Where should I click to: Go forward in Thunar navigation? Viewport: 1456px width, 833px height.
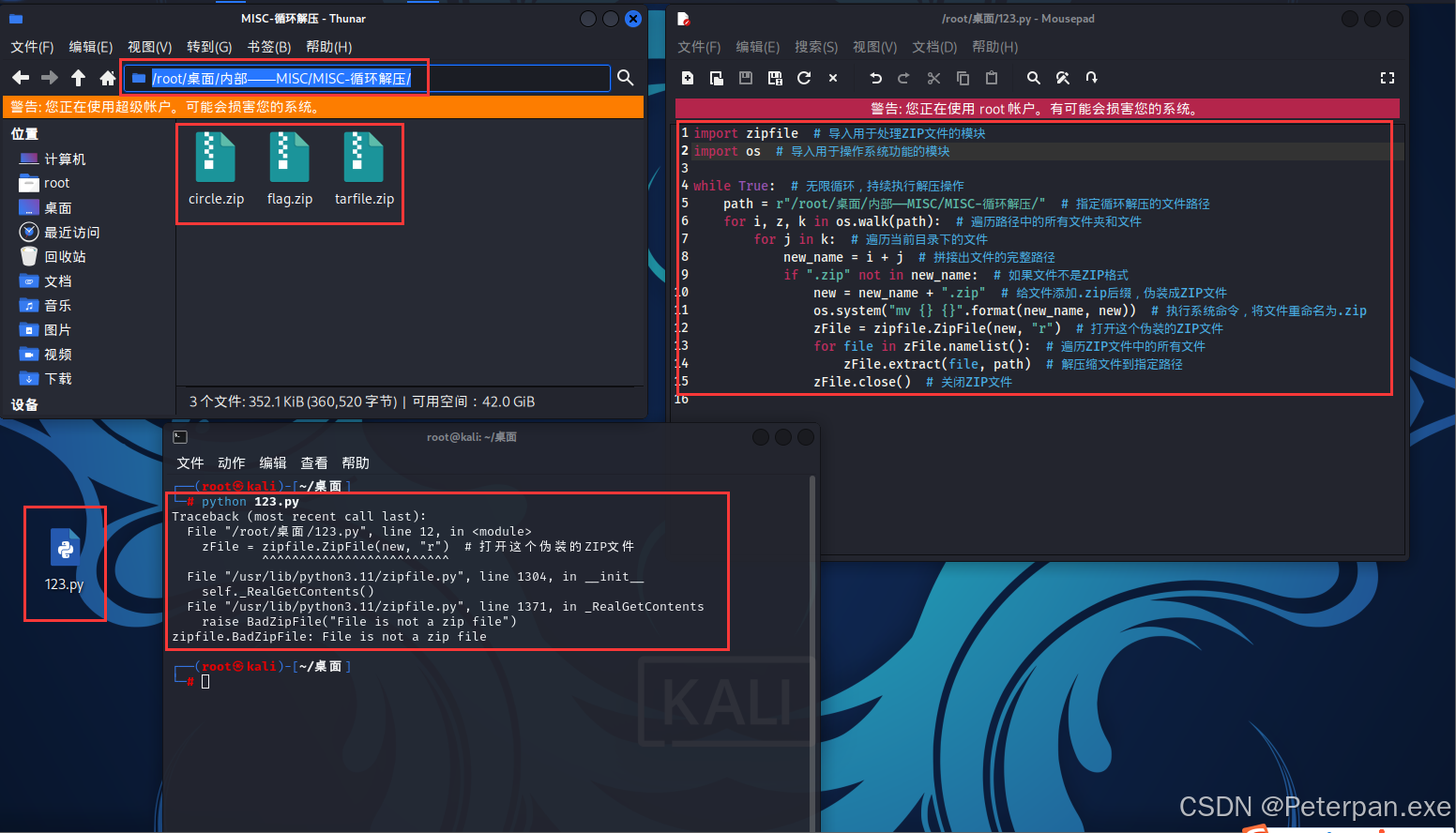point(50,78)
